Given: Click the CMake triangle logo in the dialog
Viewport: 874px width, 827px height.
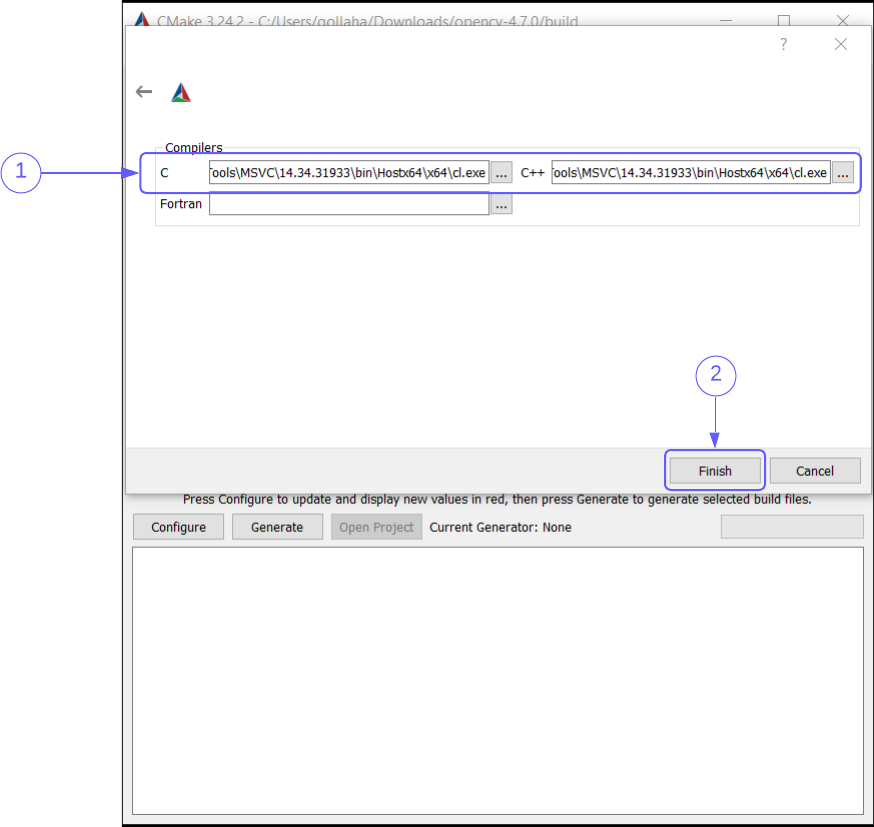Looking at the screenshot, I should pyautogui.click(x=181, y=91).
